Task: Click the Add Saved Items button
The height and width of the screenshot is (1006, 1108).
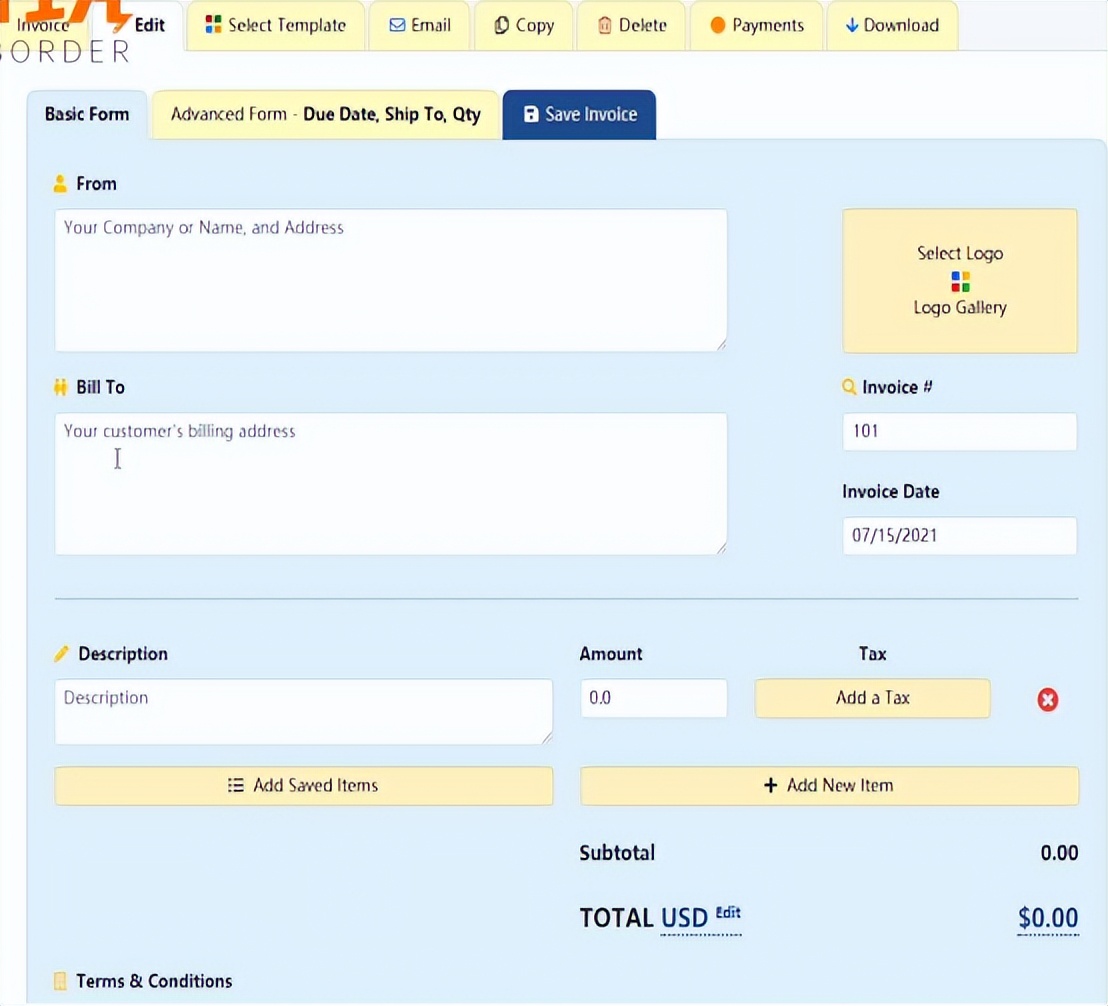Action: [x=304, y=786]
